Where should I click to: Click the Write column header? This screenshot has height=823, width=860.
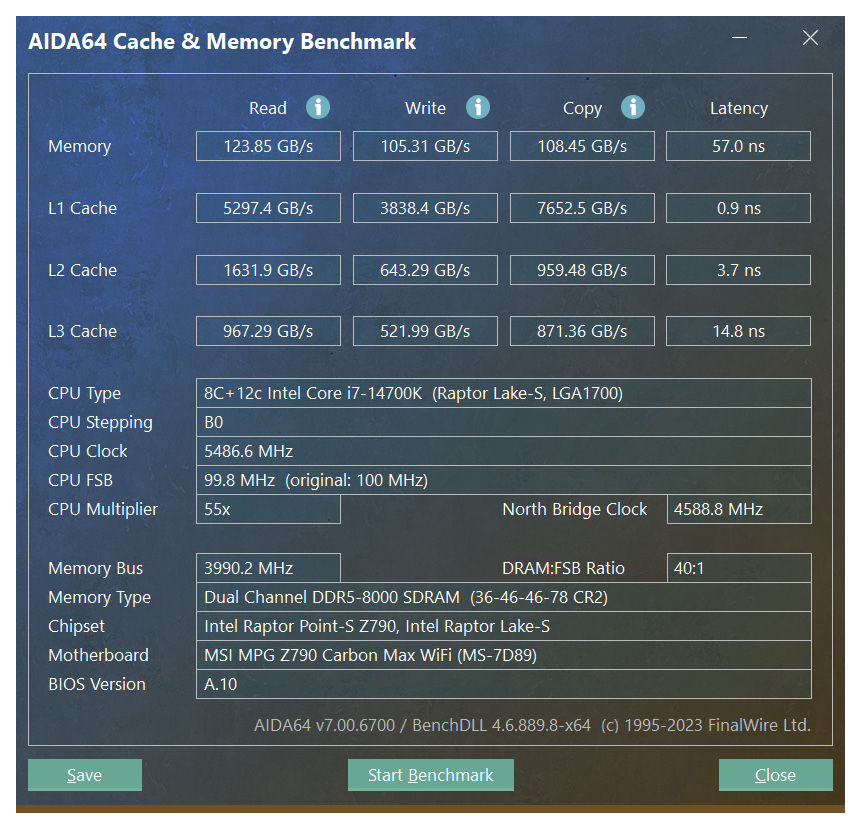pos(425,108)
